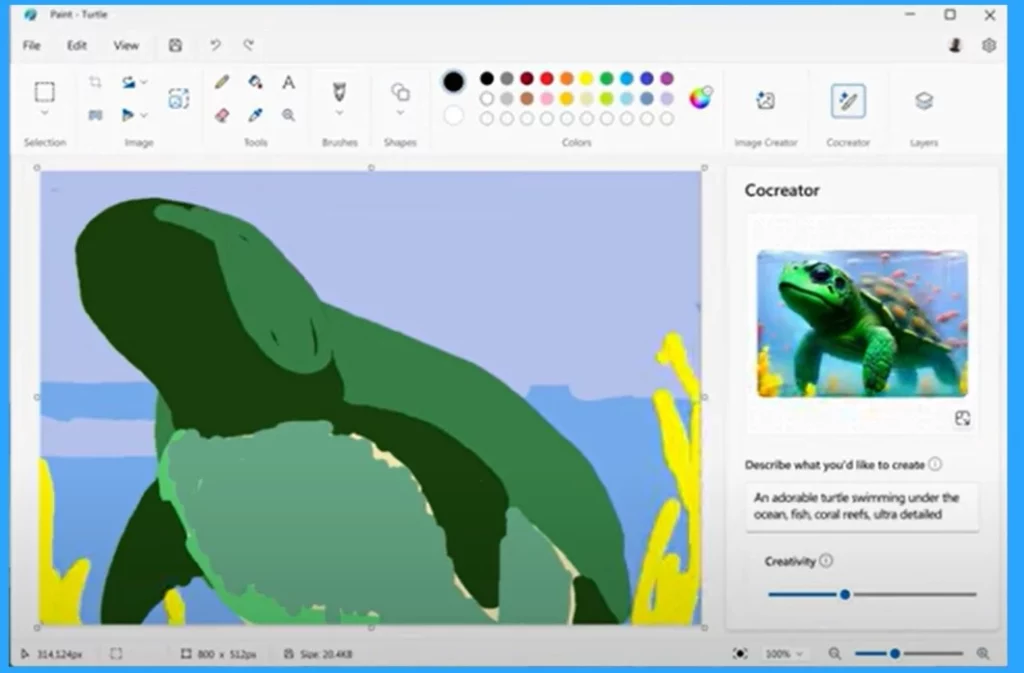1024x673 pixels.
Task: Choose the Fill bucket tool
Action: pyautogui.click(x=255, y=82)
